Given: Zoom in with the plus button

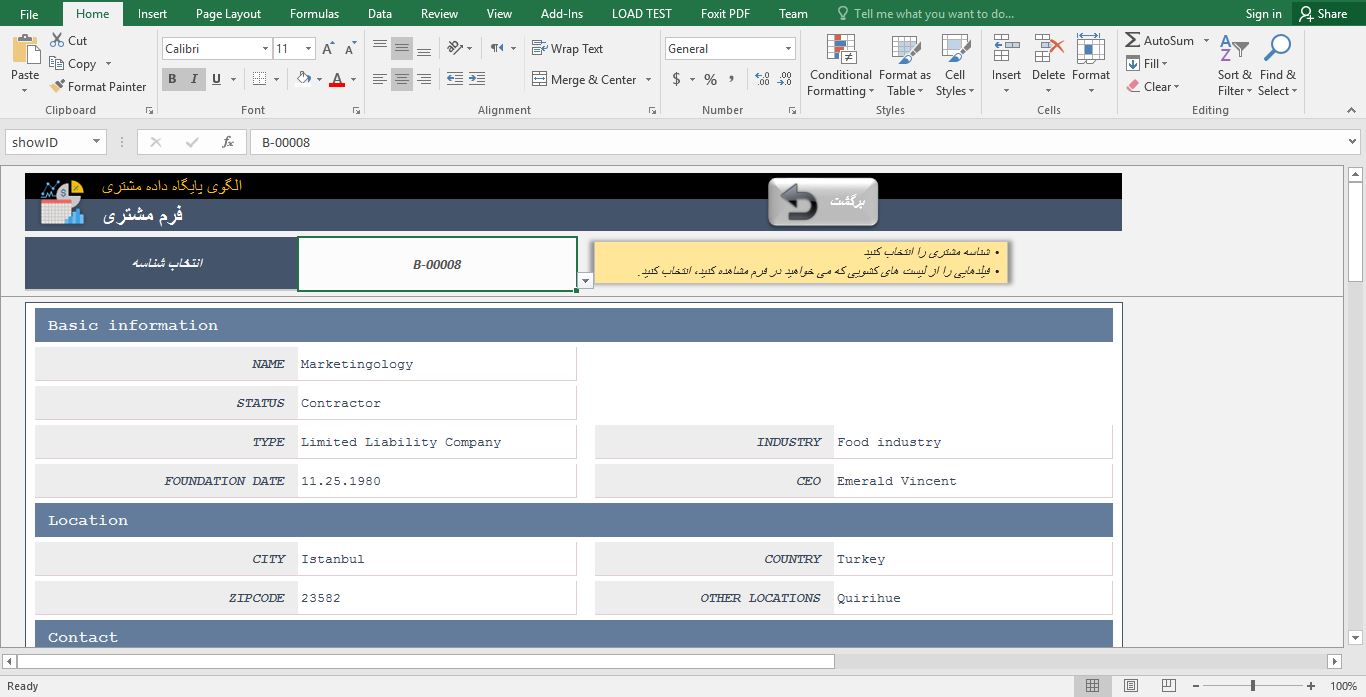Looking at the screenshot, I should [x=1311, y=686].
